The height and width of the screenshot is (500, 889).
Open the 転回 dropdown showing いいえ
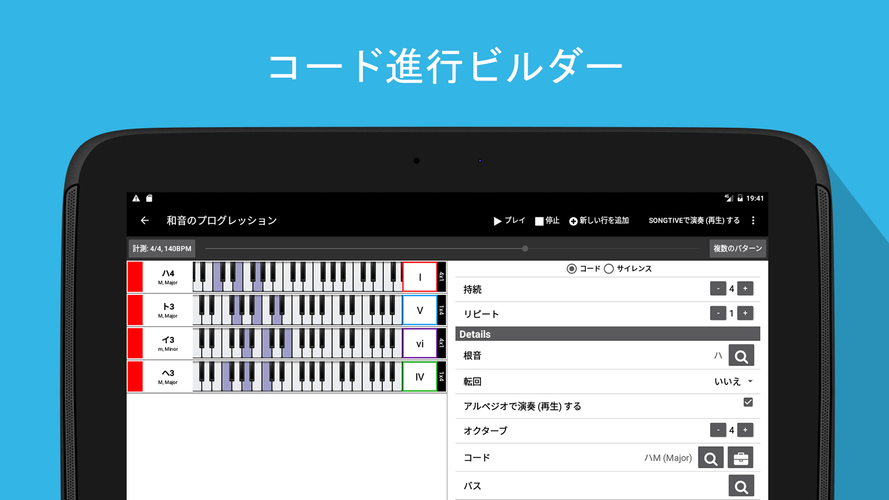coord(733,382)
